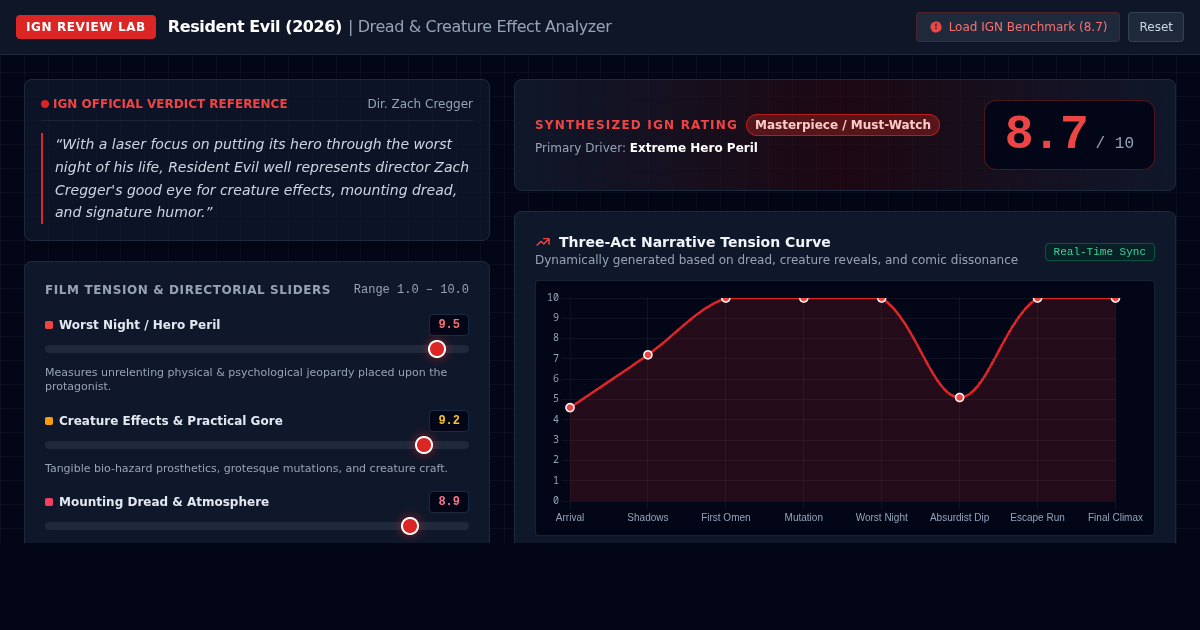This screenshot has height=630, width=1200.
Task: Click the Creature Effects & Practical Gore slider handle
Action: point(424,445)
